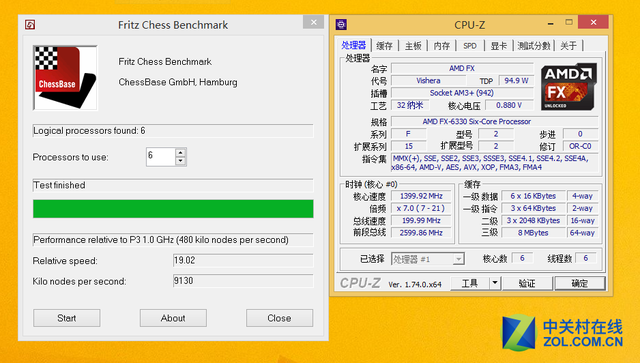Click the L1 instruction 3 x 64 KBytes value
Screen dimensions: 640x363
point(533,208)
